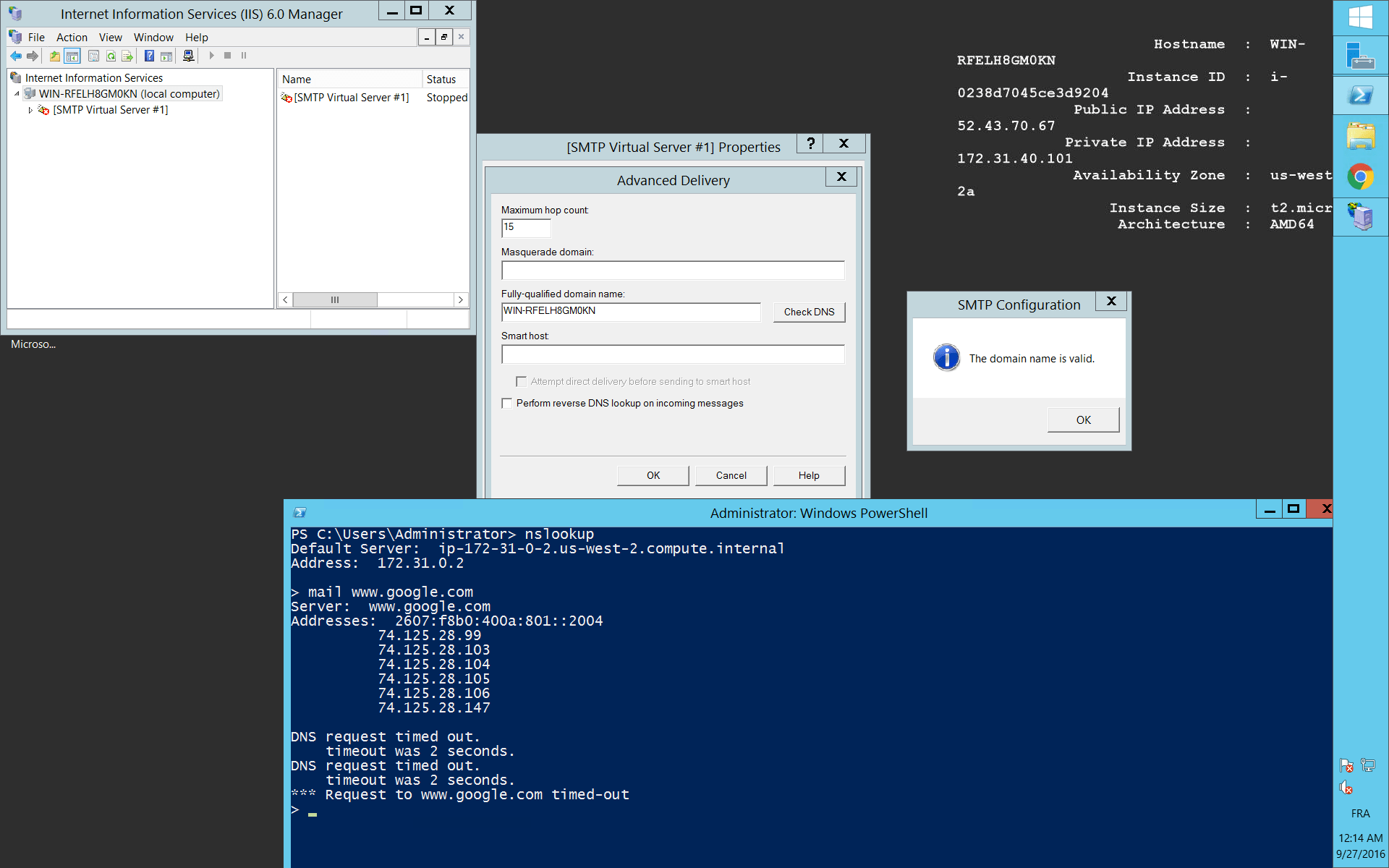
Task: Click the Maximum hop count field
Action: [526, 228]
